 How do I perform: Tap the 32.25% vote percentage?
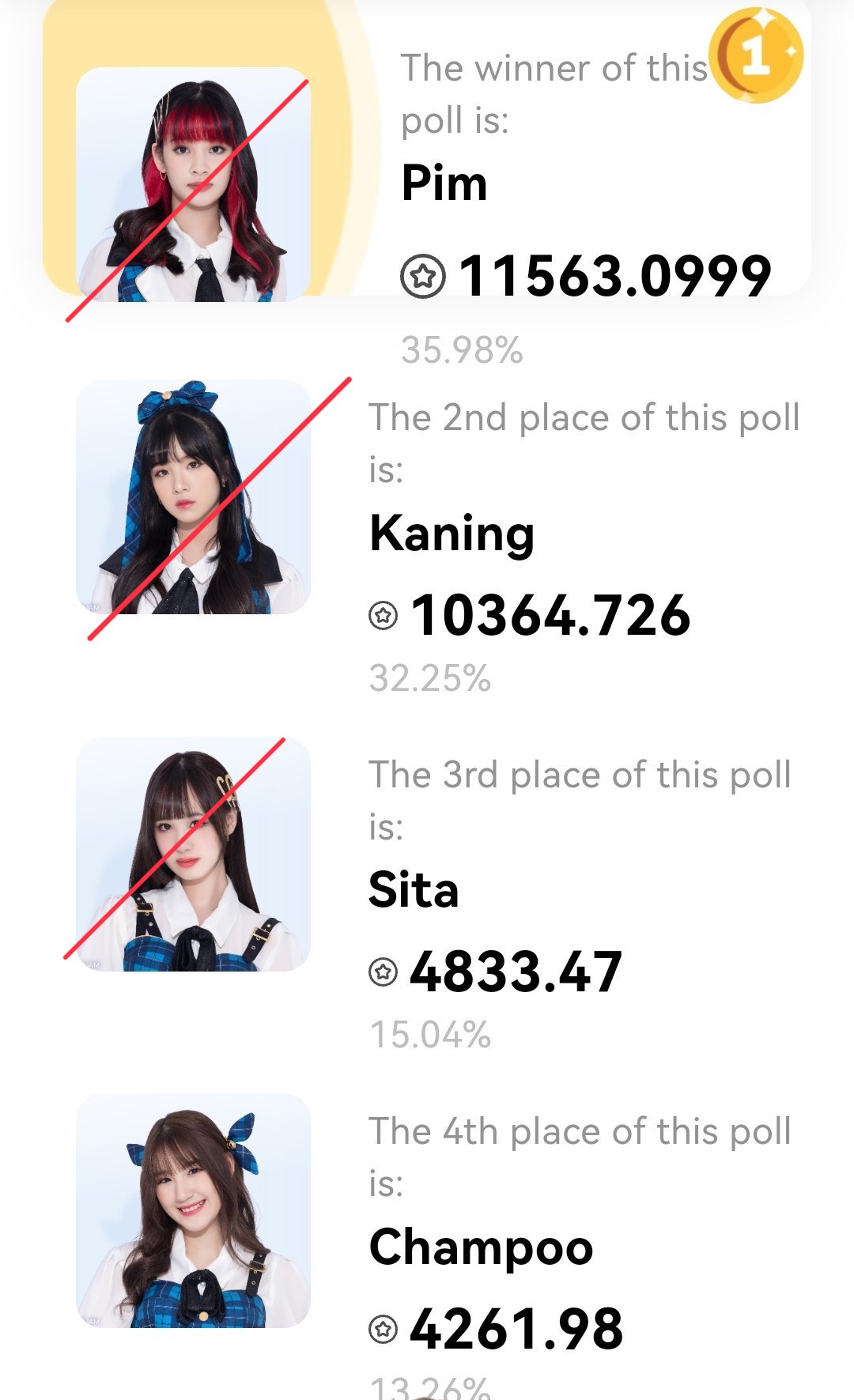[430, 678]
